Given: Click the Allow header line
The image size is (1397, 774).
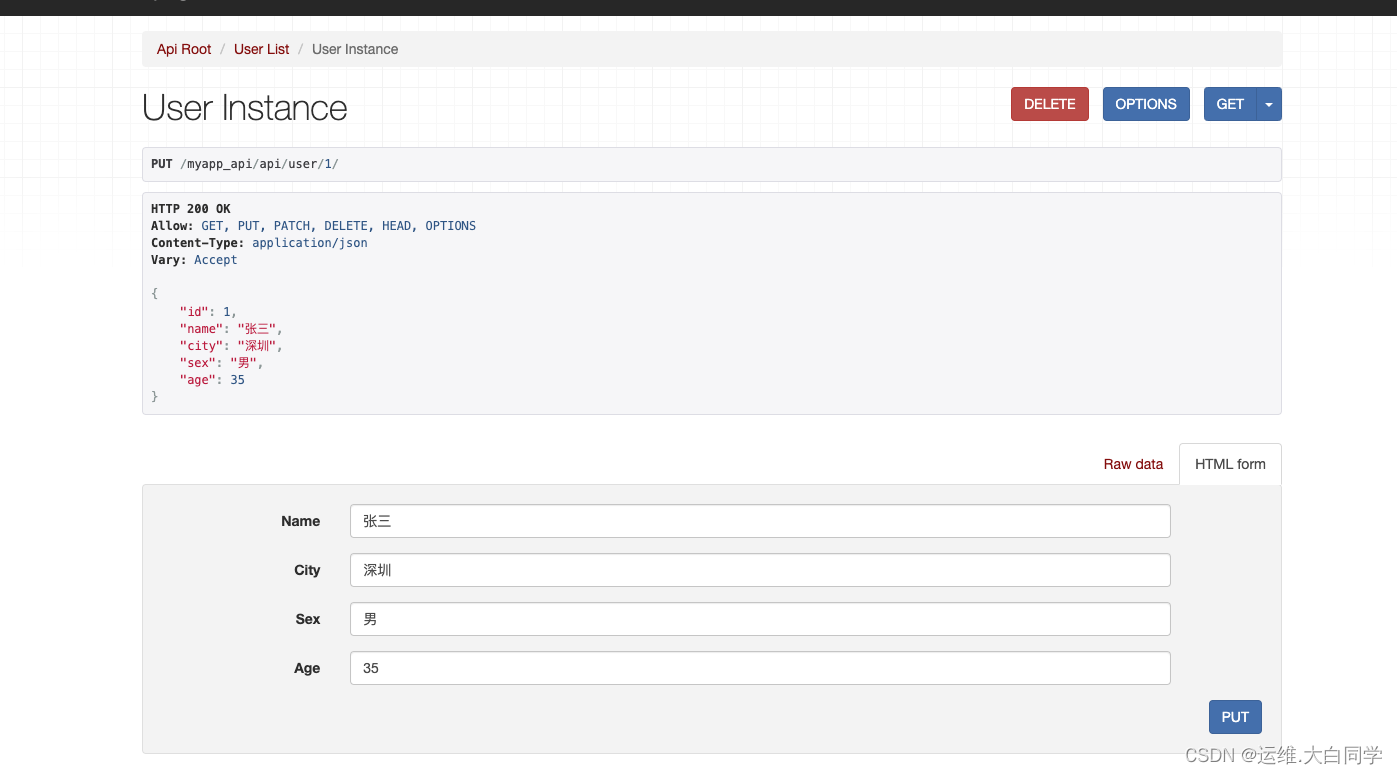Looking at the screenshot, I should click(313, 226).
